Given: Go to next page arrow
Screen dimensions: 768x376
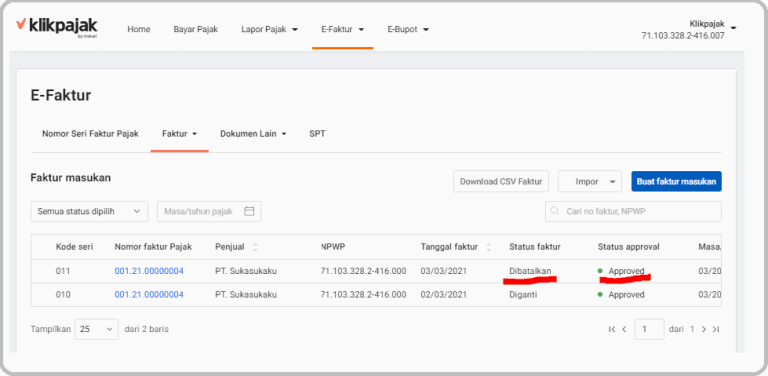Looking at the screenshot, I should click(x=704, y=329).
